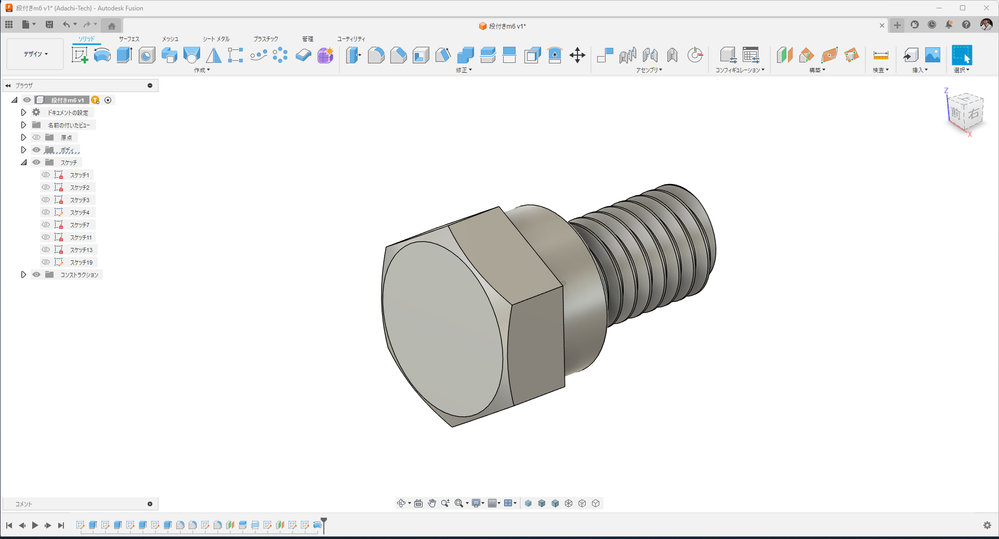The height and width of the screenshot is (539, 999).
Task: Open notifications bell icon
Action: click(x=949, y=25)
